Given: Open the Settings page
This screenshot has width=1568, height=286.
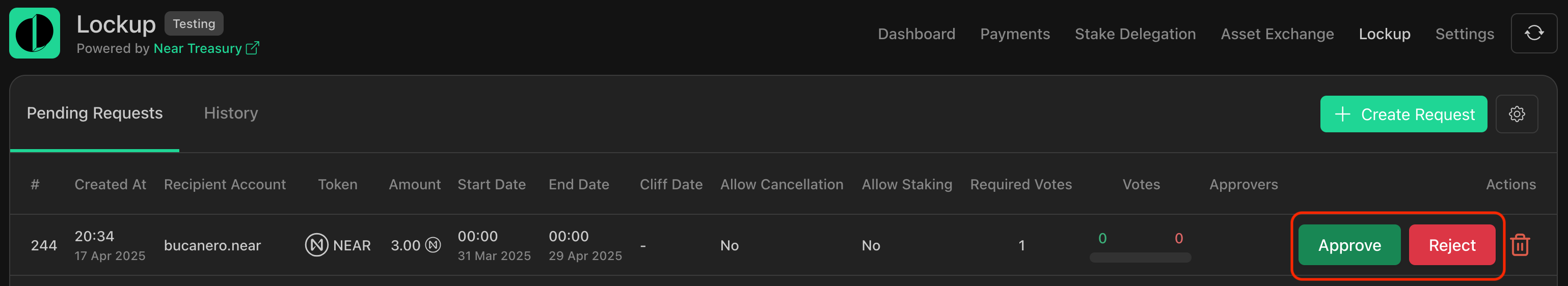Looking at the screenshot, I should (x=1464, y=34).
